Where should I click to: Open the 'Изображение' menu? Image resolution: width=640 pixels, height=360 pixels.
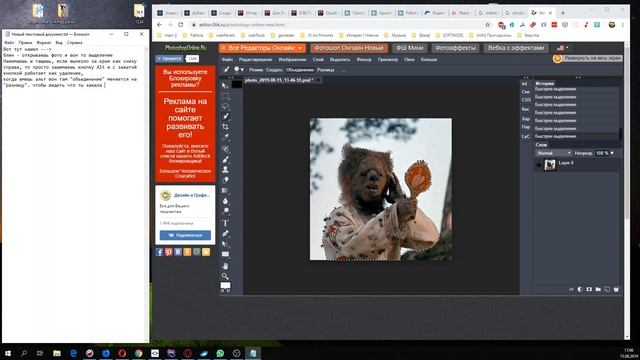[292, 60]
